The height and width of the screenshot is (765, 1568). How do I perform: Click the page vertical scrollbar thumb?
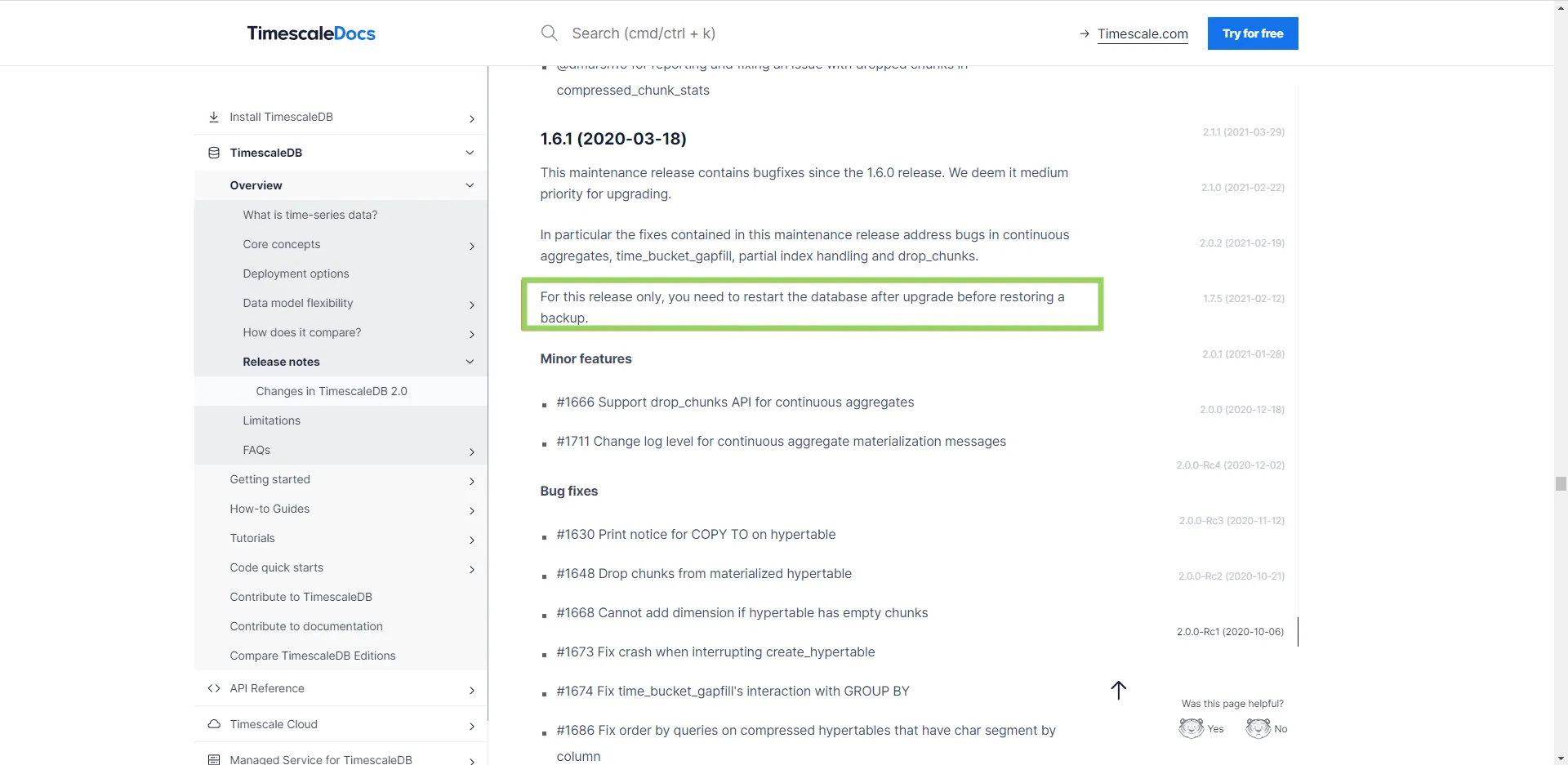(1561, 483)
